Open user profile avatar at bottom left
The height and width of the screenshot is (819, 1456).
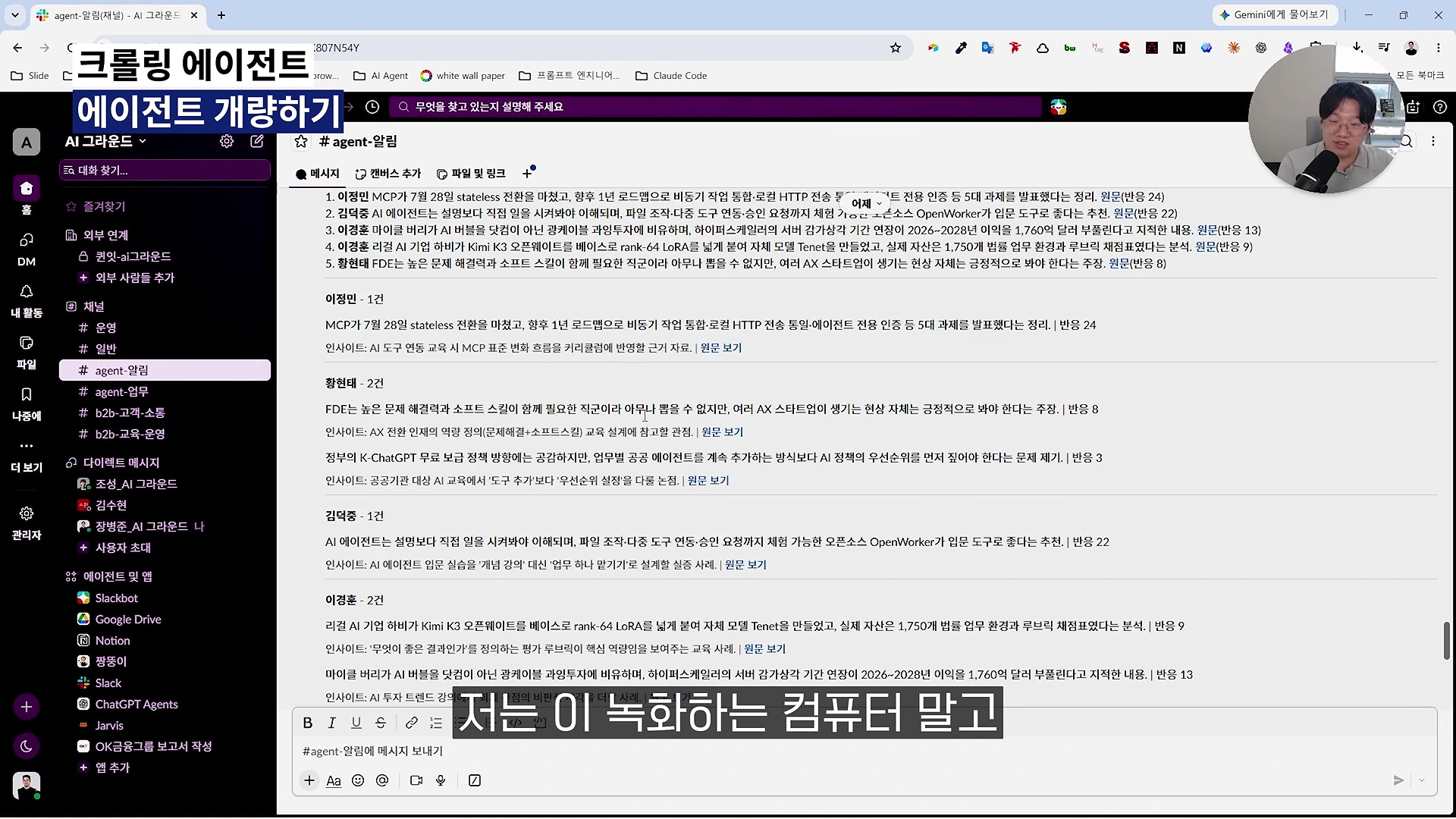coord(27,786)
